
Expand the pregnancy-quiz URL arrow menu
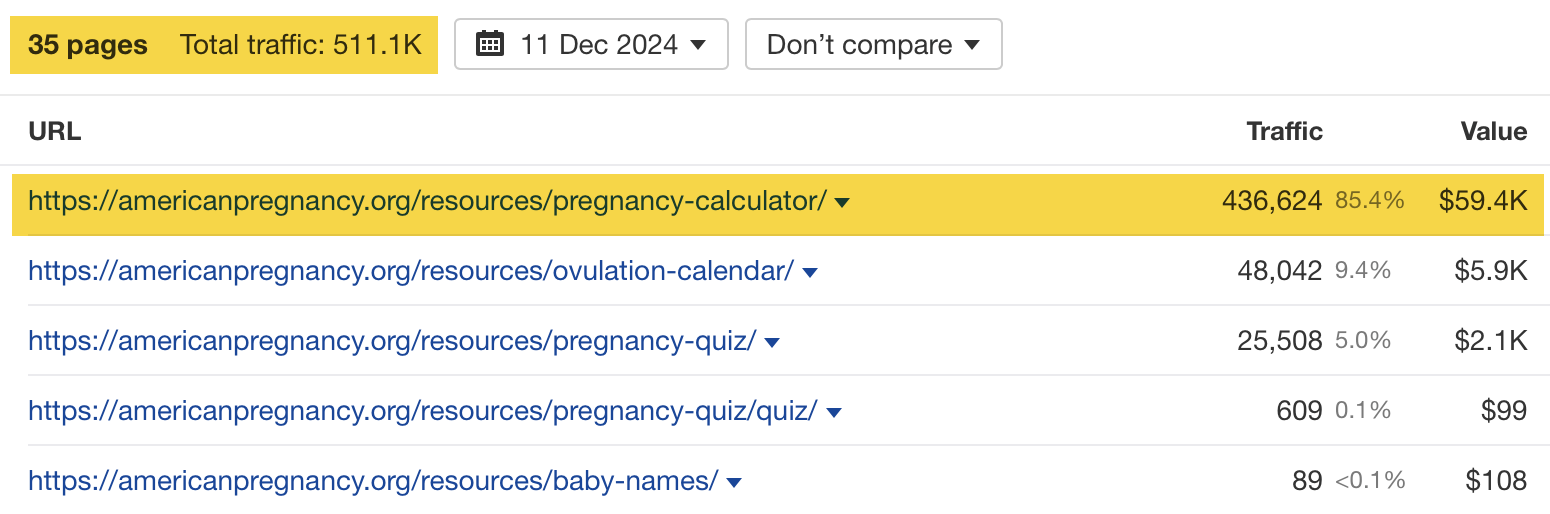772,342
